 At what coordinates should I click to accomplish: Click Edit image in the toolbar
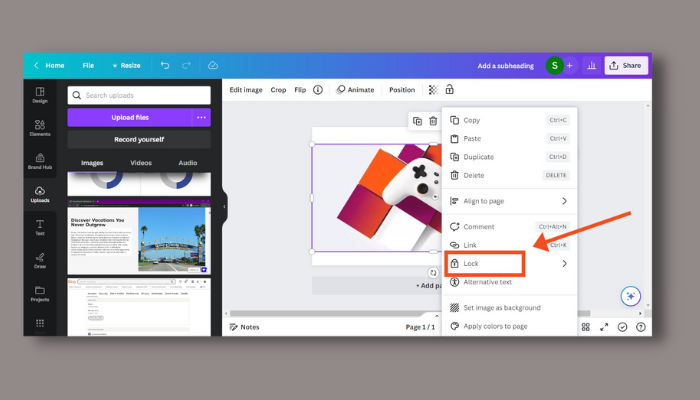[246, 90]
